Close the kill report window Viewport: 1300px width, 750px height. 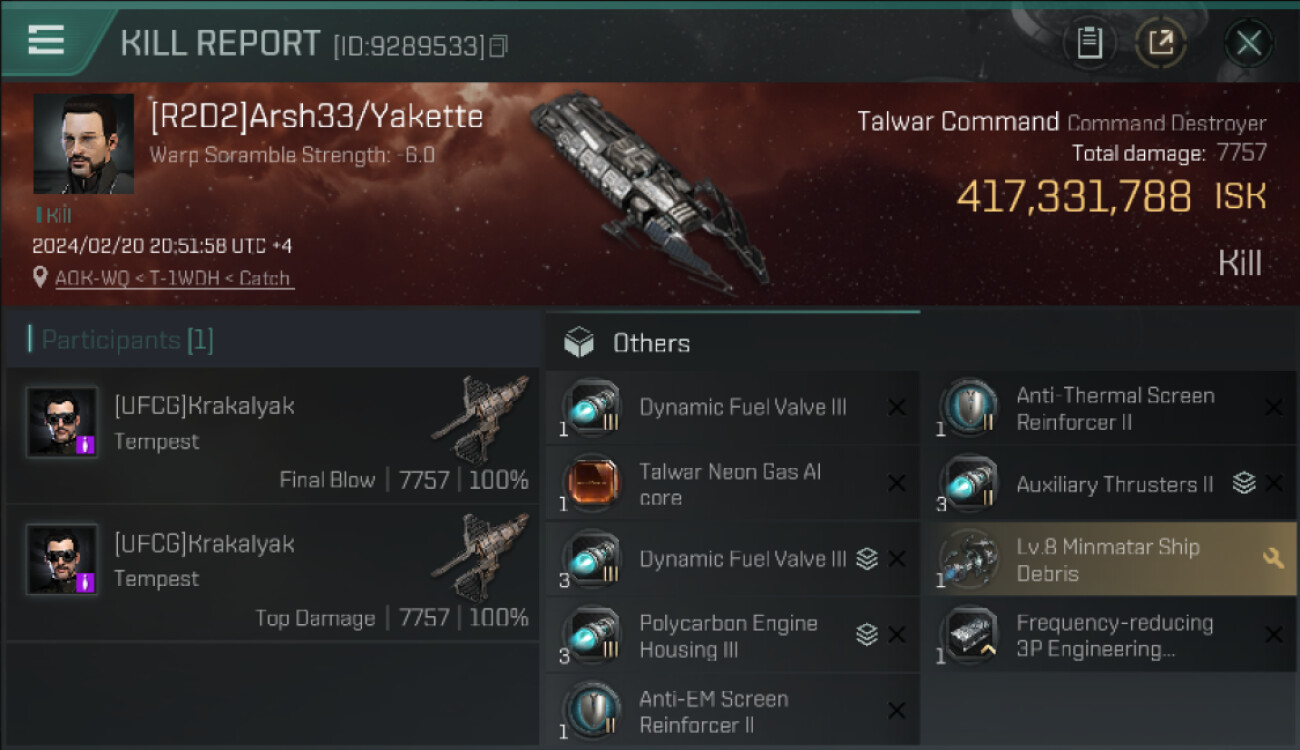[1248, 43]
